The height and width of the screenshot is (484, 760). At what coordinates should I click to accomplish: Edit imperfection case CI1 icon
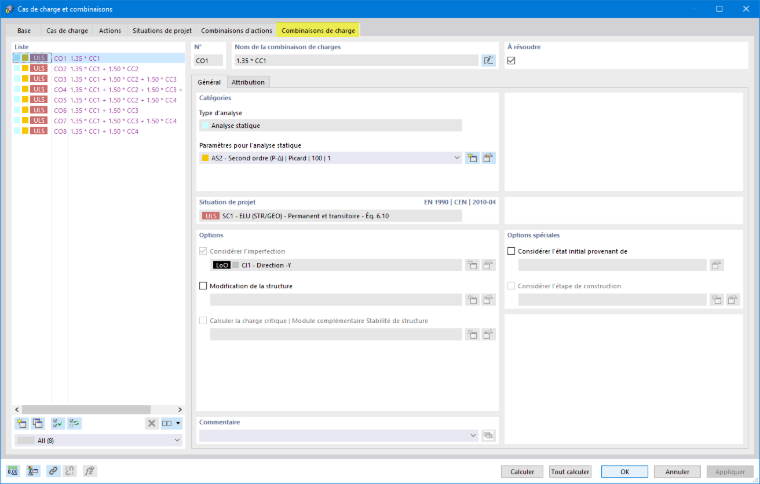488,265
